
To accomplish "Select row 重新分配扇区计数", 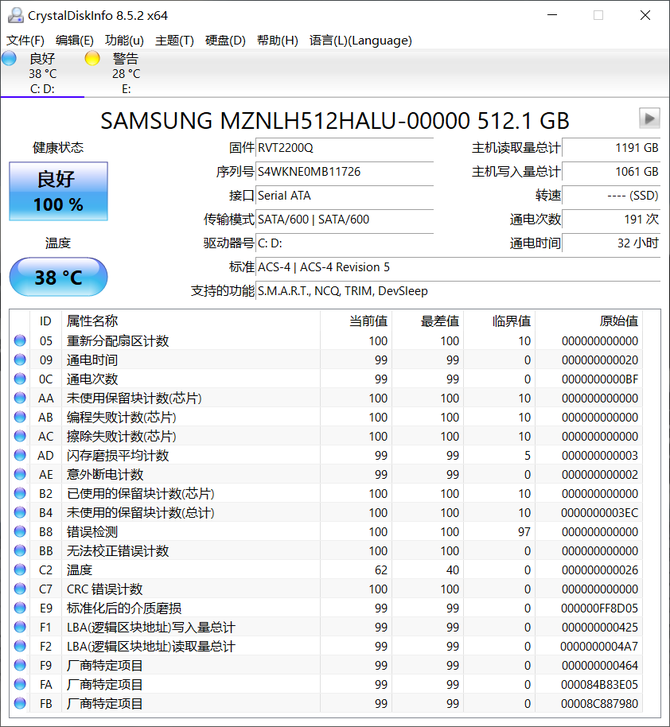I will [x=326, y=341].
